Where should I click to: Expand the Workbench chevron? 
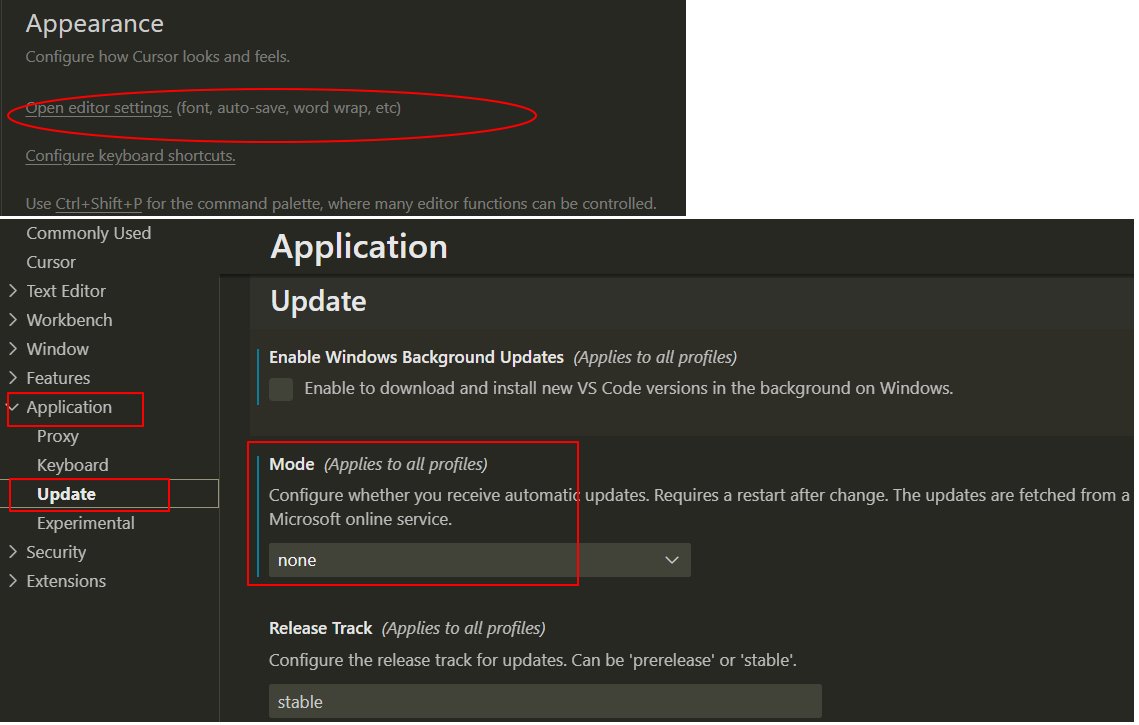pyautogui.click(x=13, y=320)
